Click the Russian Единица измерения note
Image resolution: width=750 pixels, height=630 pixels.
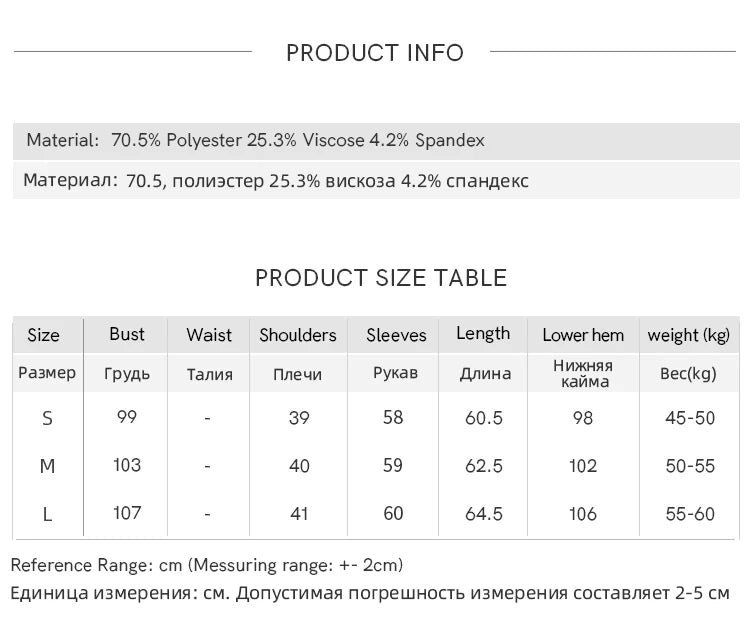370,593
